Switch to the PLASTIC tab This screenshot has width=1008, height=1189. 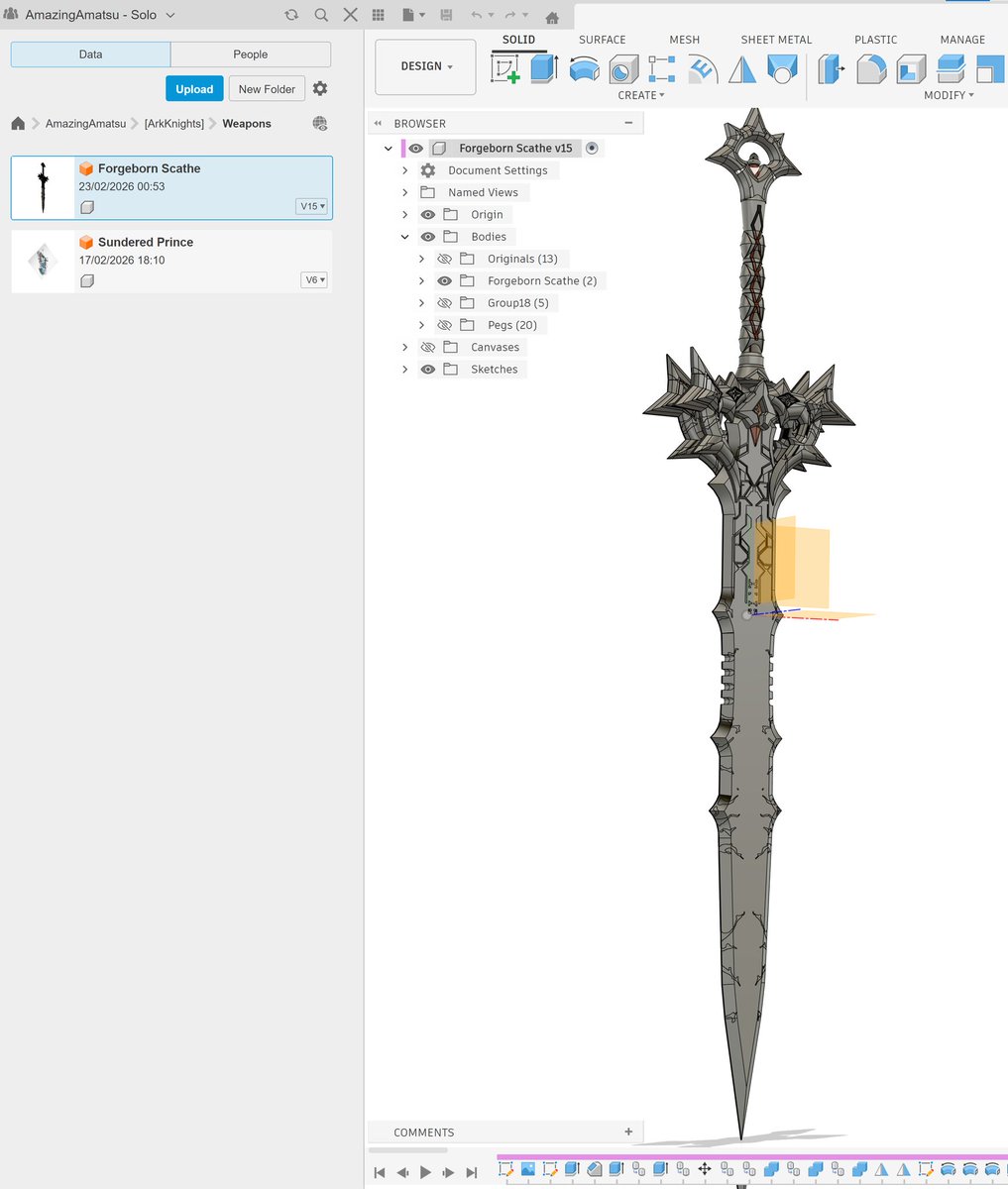875,40
